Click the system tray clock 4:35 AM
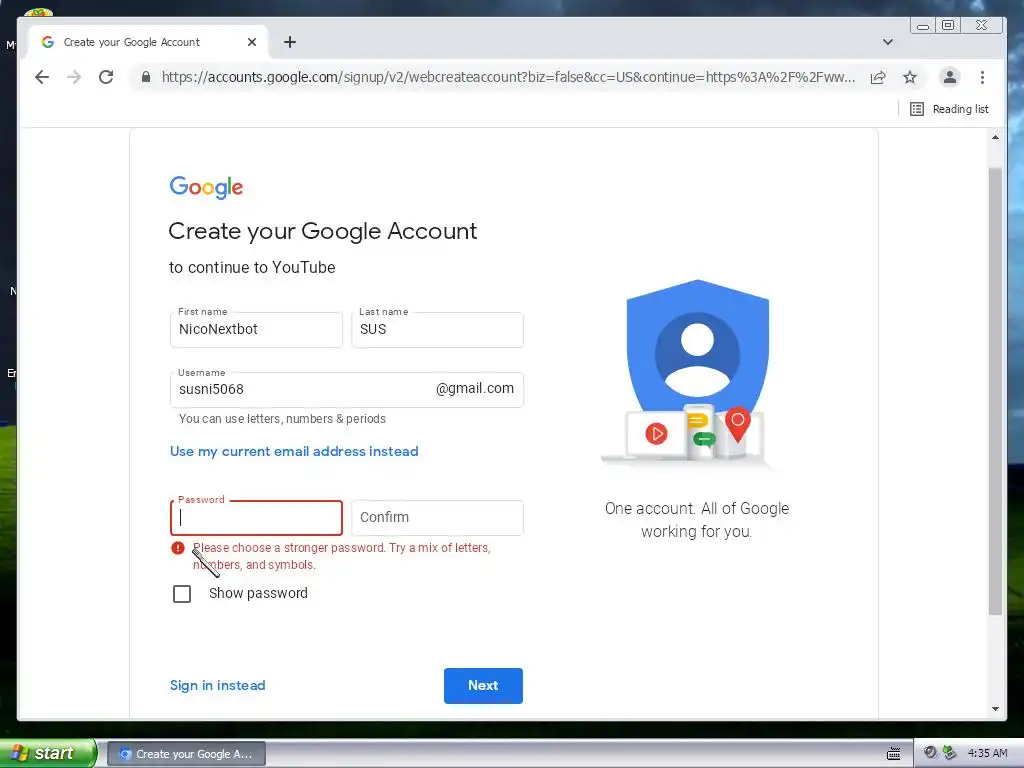 [x=987, y=753]
